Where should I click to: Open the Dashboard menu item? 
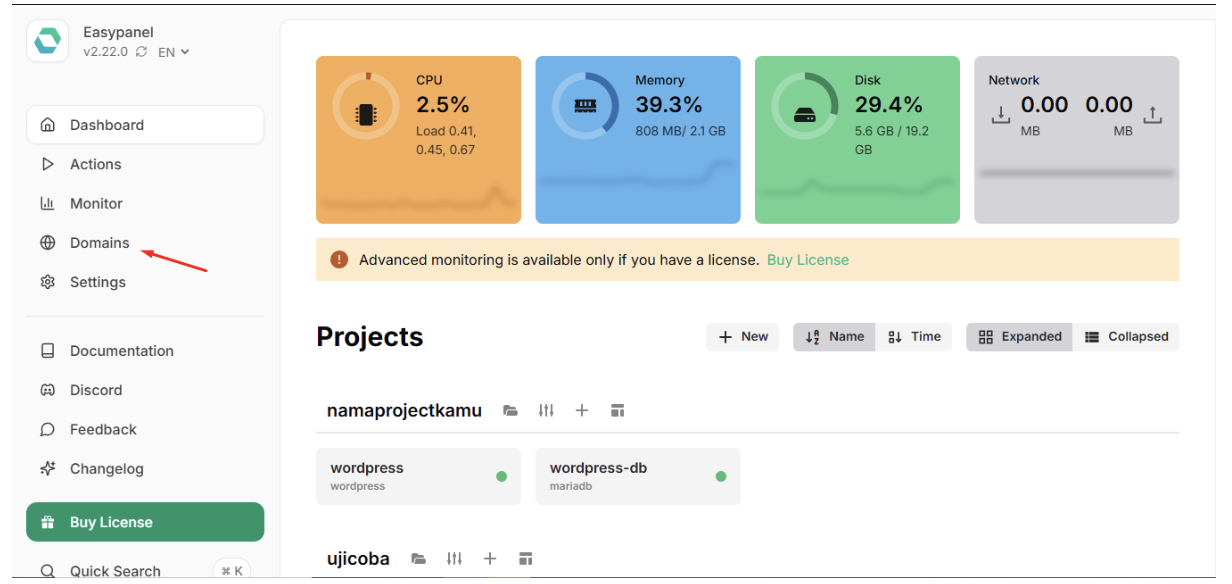pyautogui.click(x=145, y=125)
